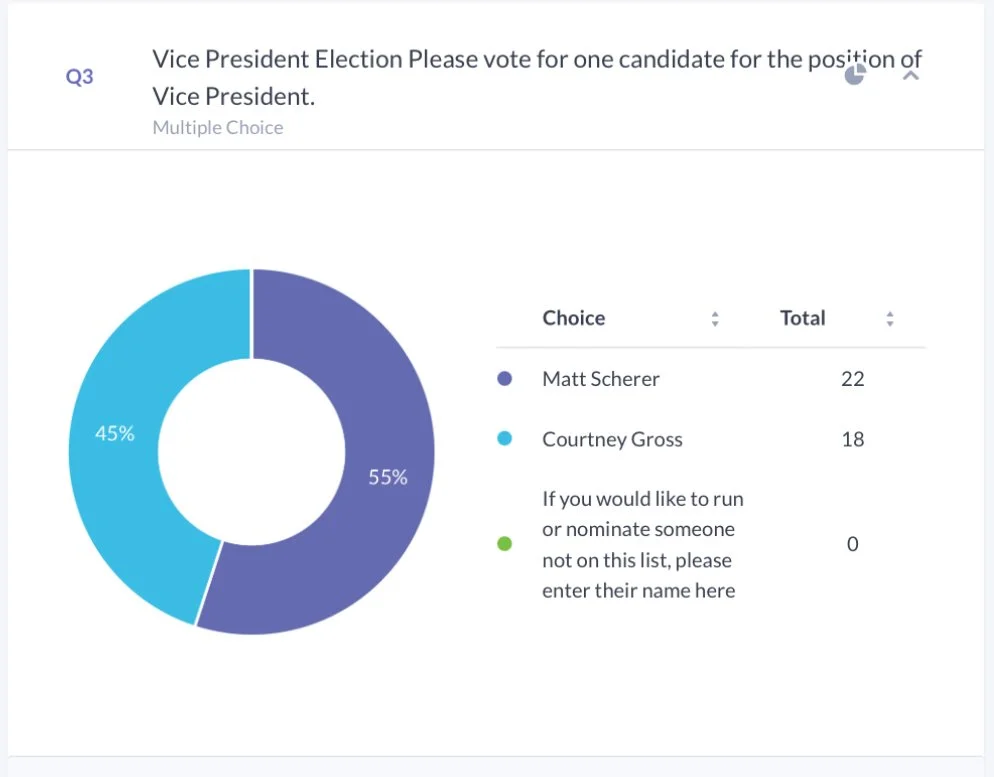Select the Courtney Gross row label

[x=612, y=439]
